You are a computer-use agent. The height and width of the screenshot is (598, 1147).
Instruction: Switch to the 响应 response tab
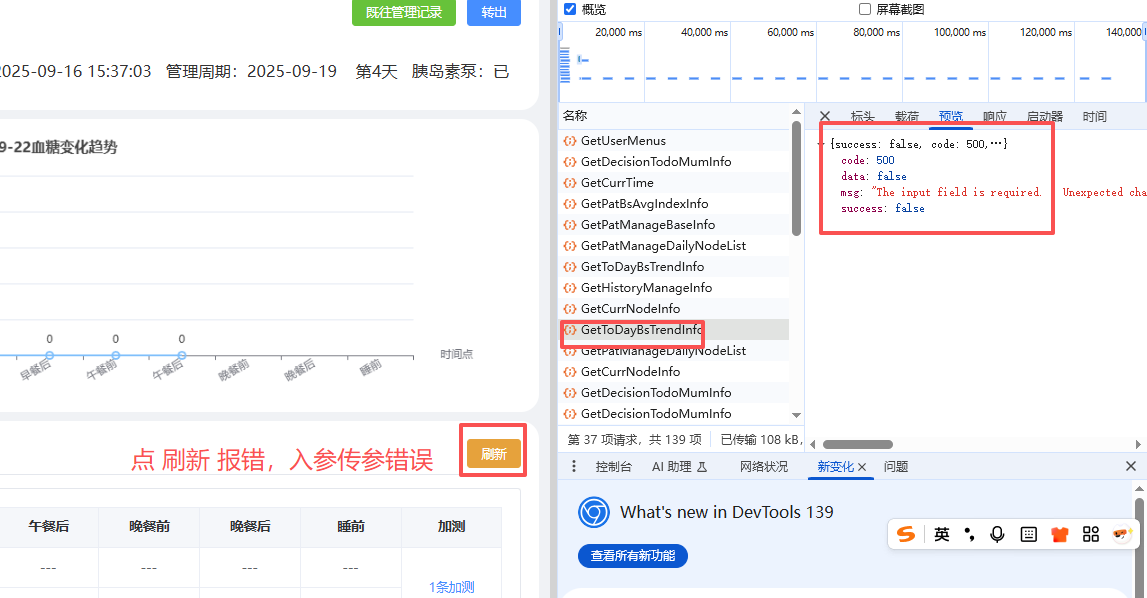click(x=994, y=116)
